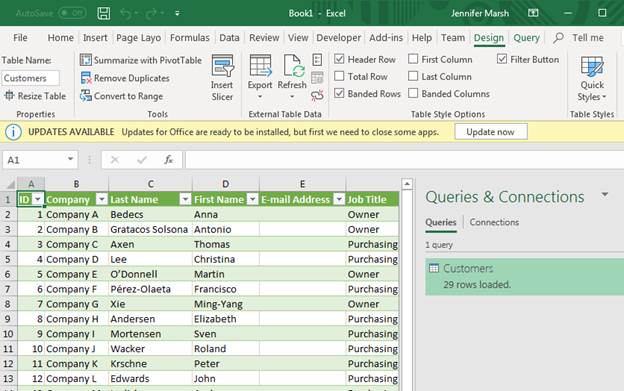Open the First Name filter dropdown
This screenshot has width=624, height=391.
click(x=252, y=199)
